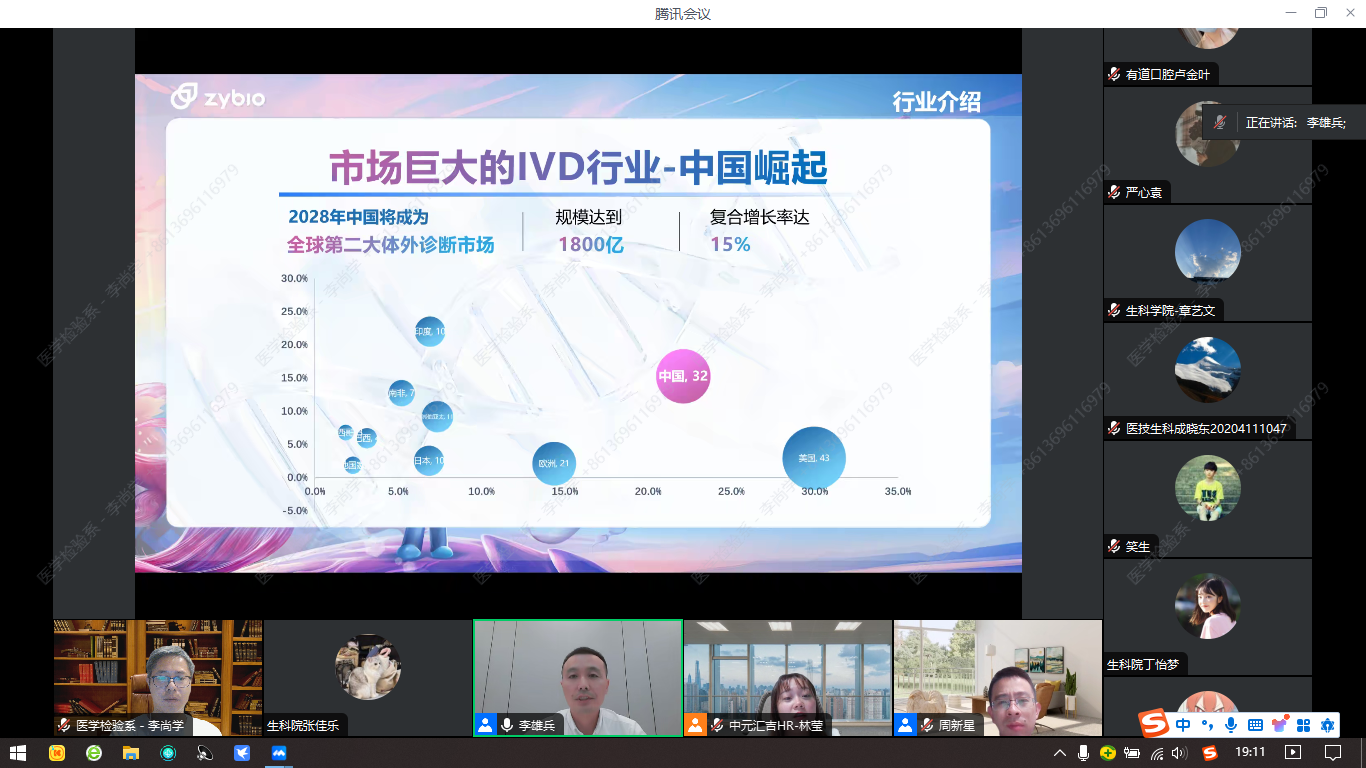This screenshot has width=1366, height=768.
Task: Click the China bubble on the chart
Action: (x=683, y=377)
